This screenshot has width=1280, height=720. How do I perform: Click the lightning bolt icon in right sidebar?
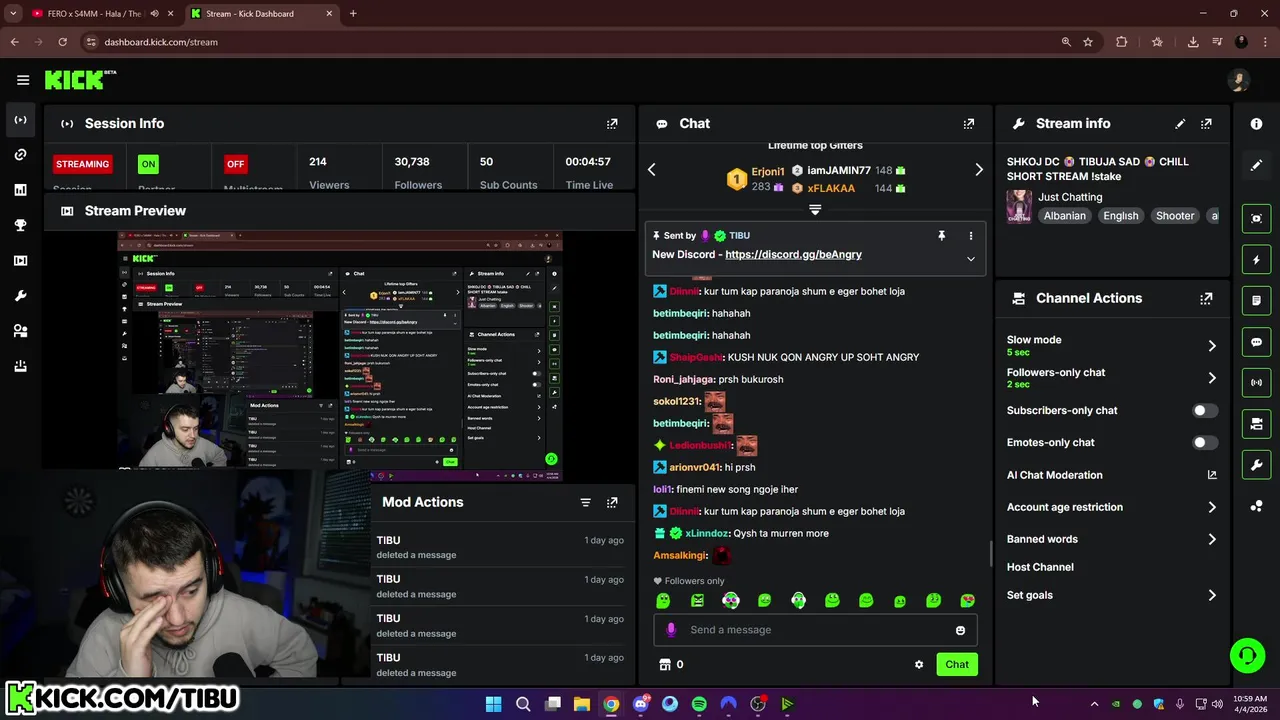tap(1256, 260)
